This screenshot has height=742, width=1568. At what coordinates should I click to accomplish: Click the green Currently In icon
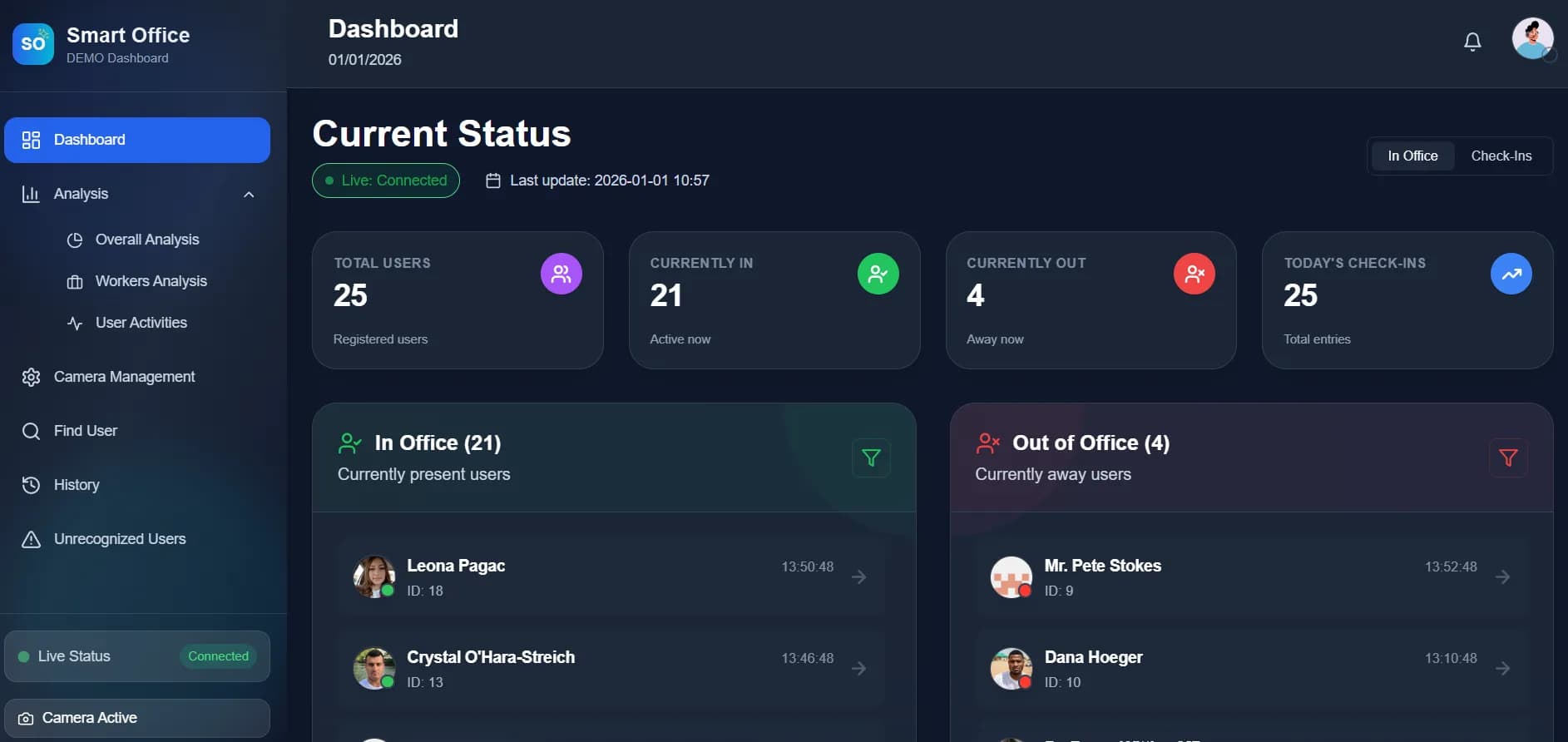pyautogui.click(x=878, y=274)
